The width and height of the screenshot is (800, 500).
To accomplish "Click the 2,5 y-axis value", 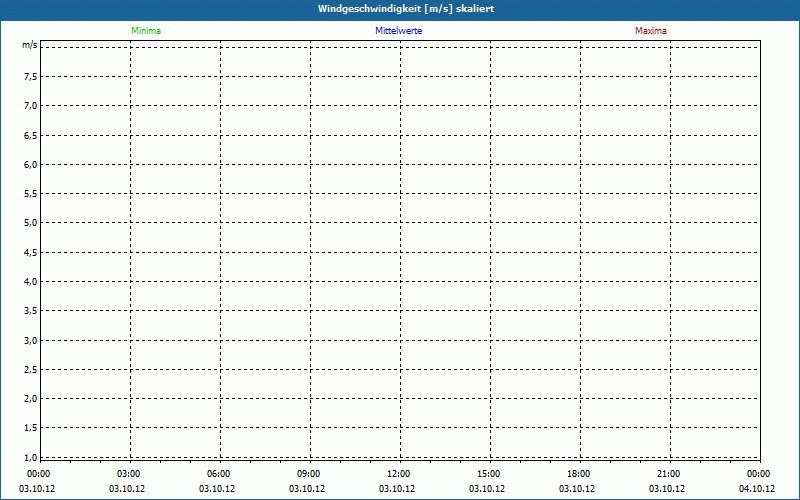I will click(31, 369).
